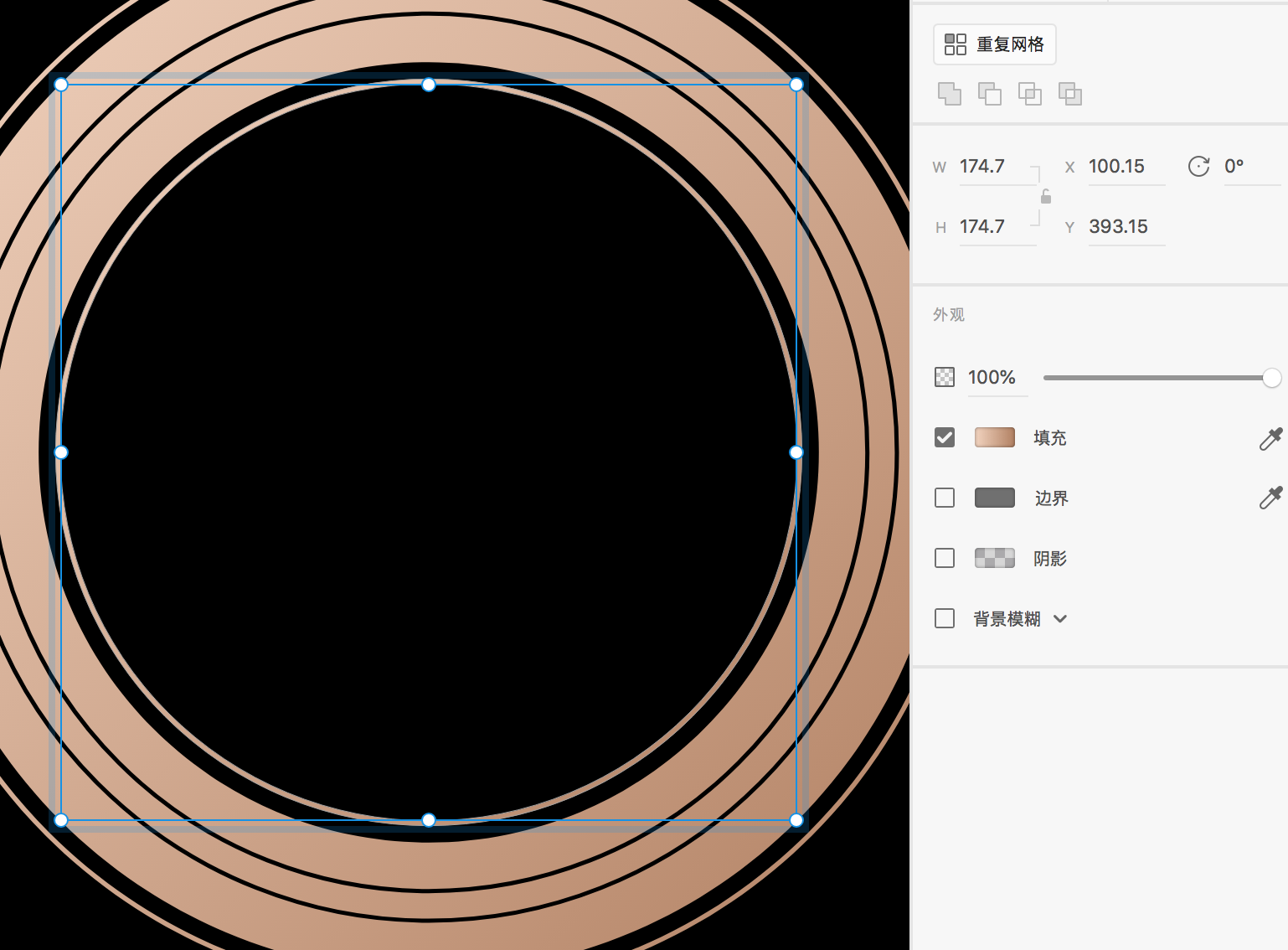Open the border gray color swatch
Viewport: 1288px width, 950px height.
click(x=994, y=498)
